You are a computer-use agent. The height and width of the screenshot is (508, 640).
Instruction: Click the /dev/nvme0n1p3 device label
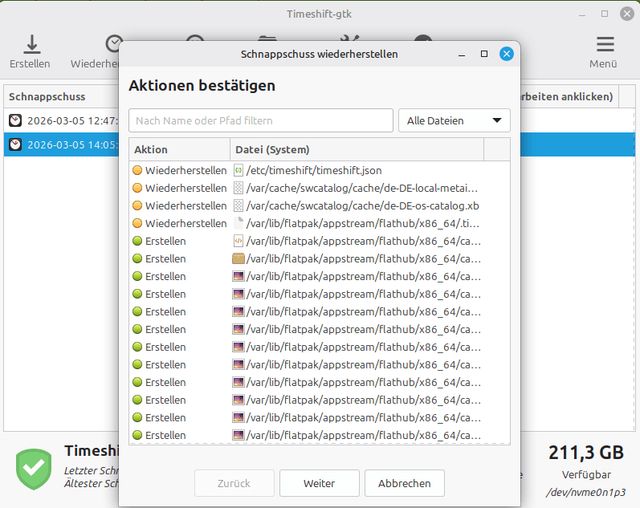(x=586, y=492)
